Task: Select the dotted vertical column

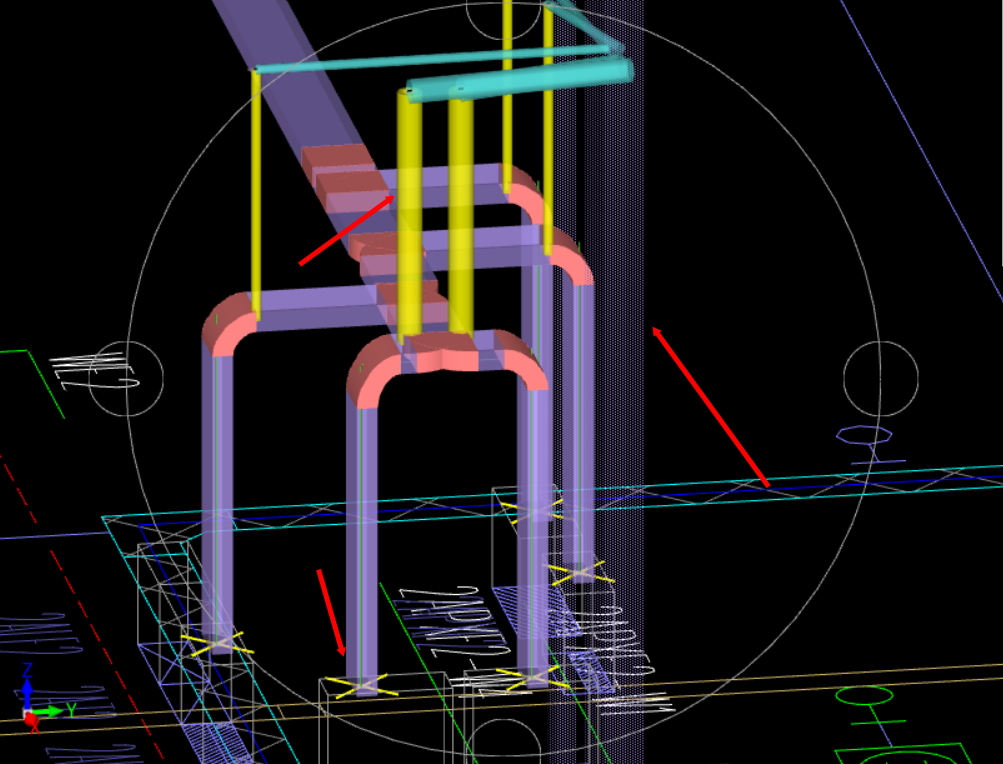Action: (x=596, y=384)
